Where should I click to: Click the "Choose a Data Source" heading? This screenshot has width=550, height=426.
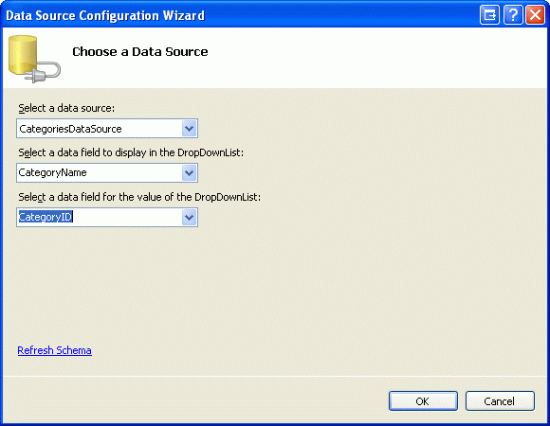coord(140,52)
